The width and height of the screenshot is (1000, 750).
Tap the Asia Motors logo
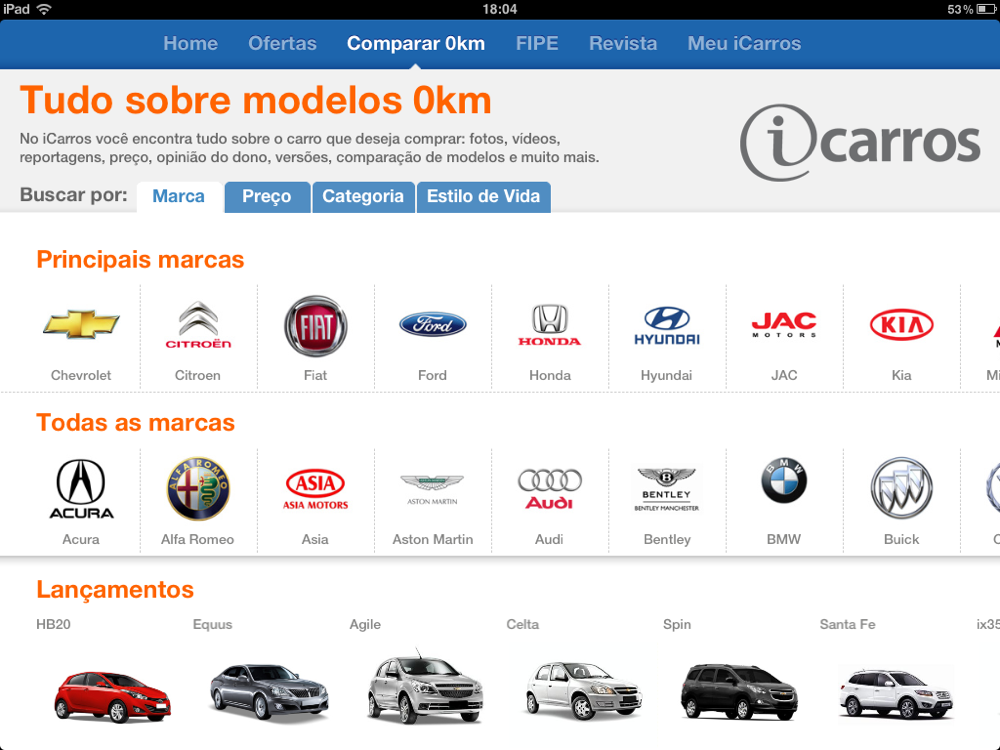pos(316,489)
